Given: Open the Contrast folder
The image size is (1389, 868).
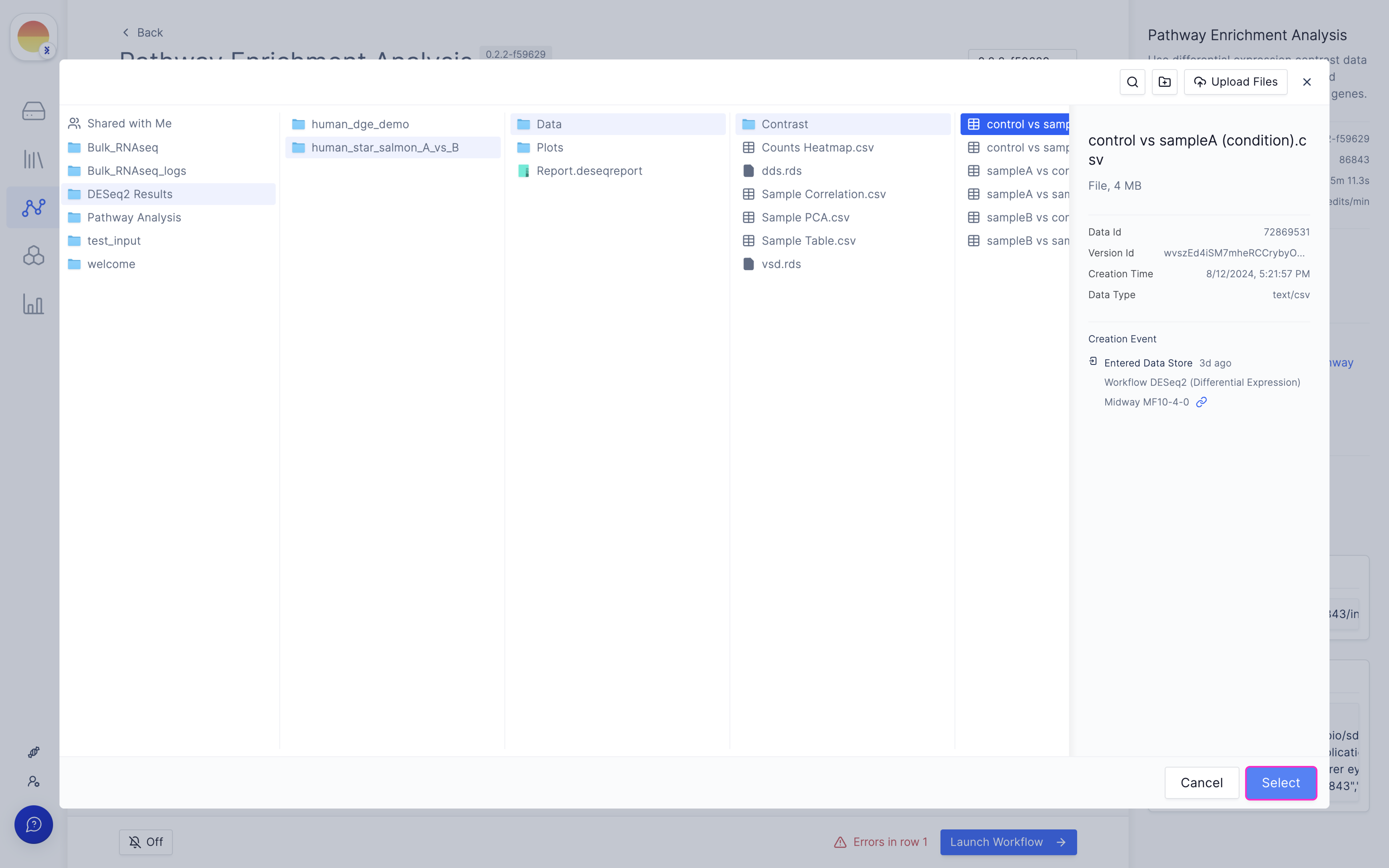Looking at the screenshot, I should click(843, 124).
